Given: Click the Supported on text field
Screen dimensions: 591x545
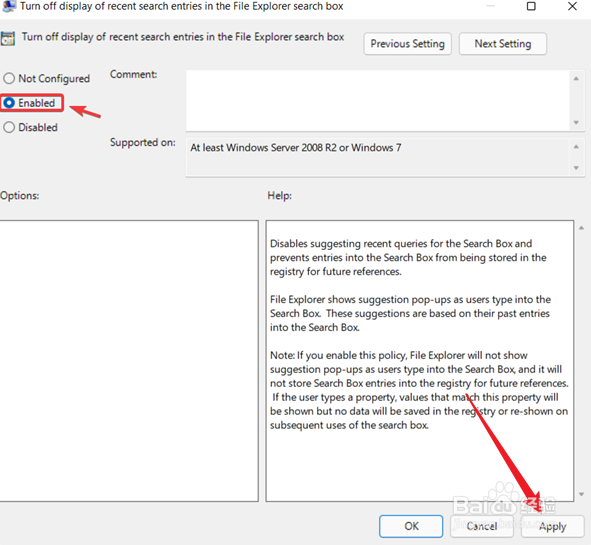Looking at the screenshot, I should [x=378, y=157].
